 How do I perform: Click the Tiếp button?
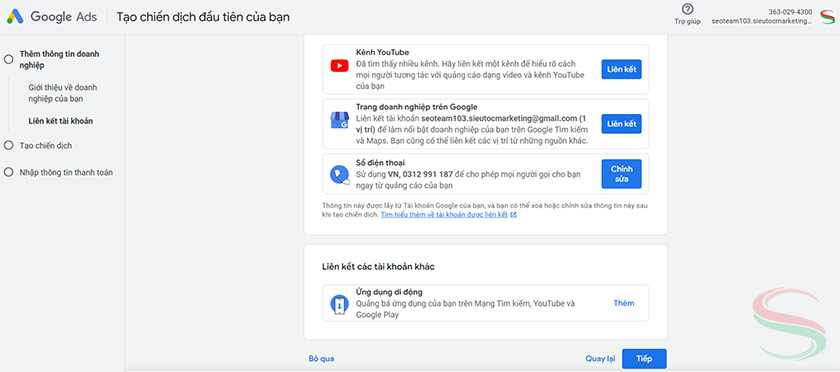click(x=644, y=359)
